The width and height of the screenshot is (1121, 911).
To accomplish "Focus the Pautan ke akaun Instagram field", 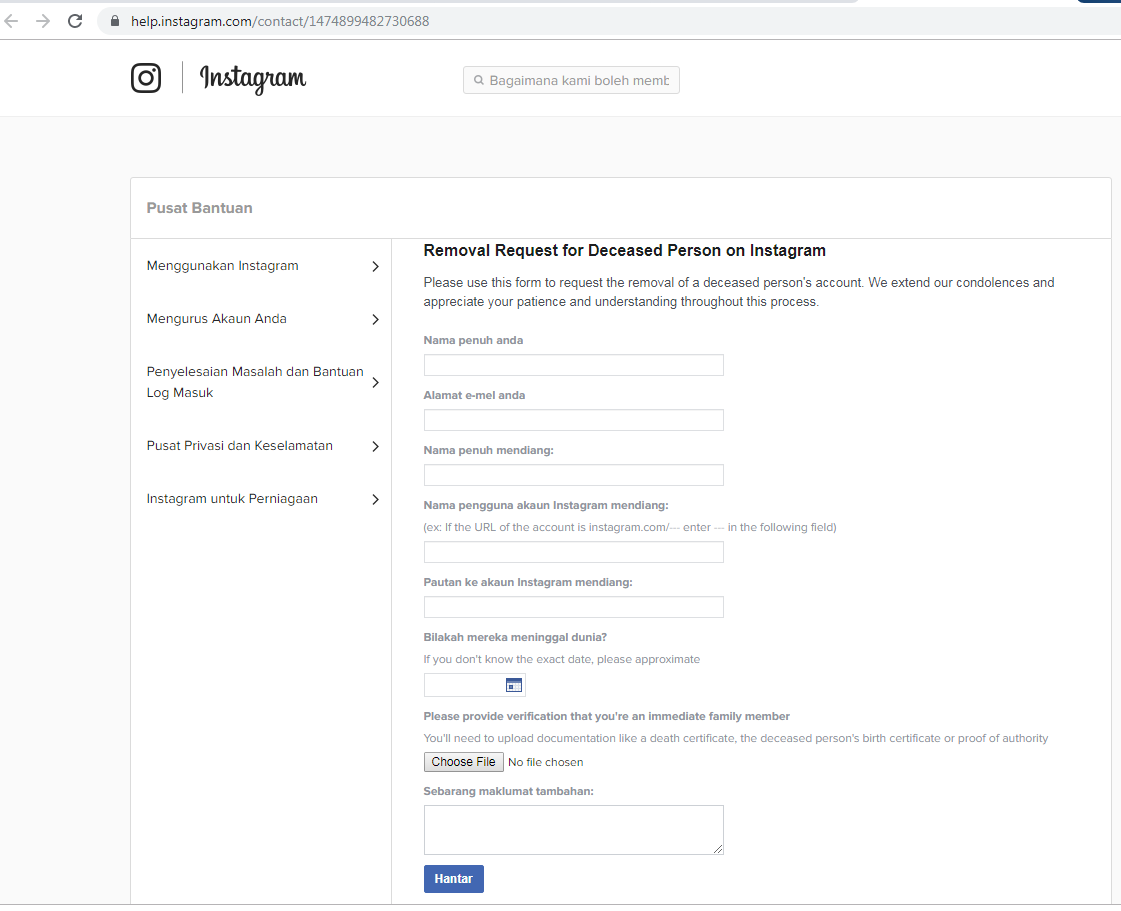I will pos(573,607).
